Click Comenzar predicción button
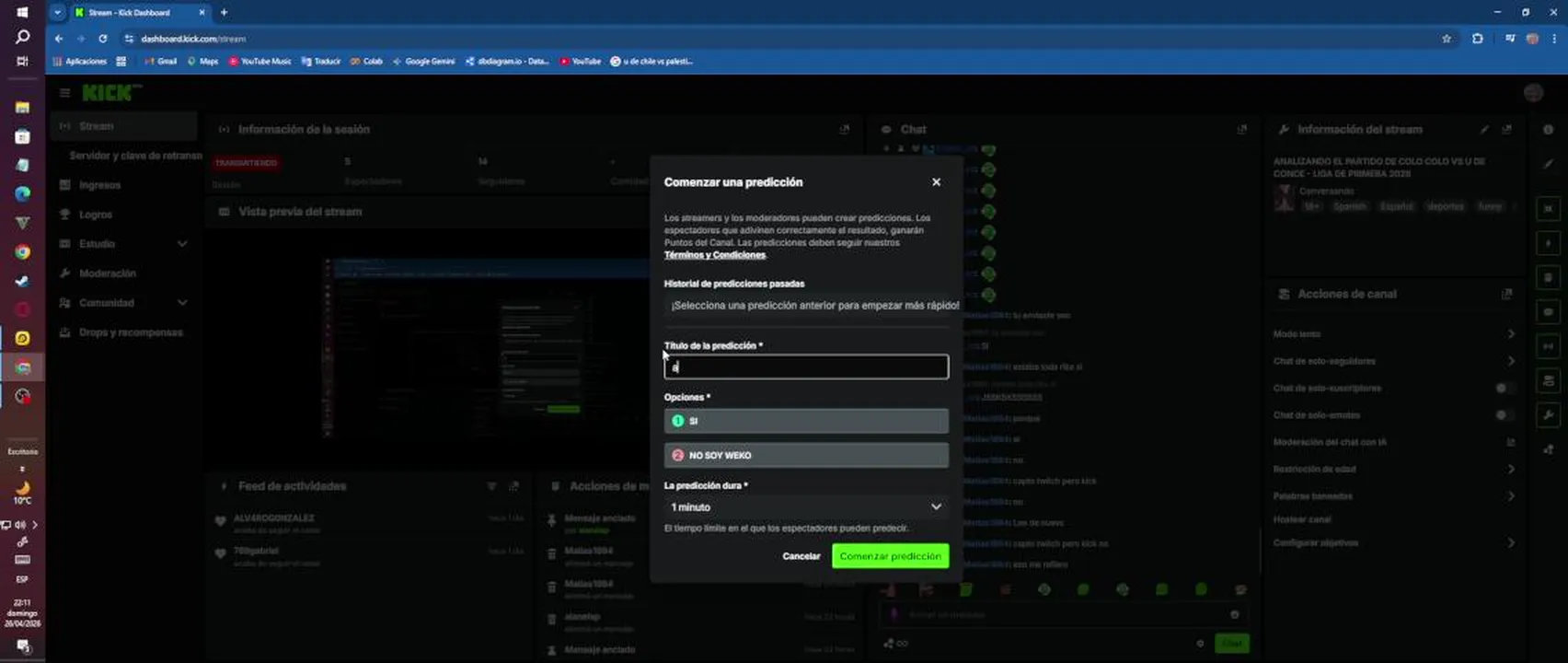1568x663 pixels. [x=890, y=556]
